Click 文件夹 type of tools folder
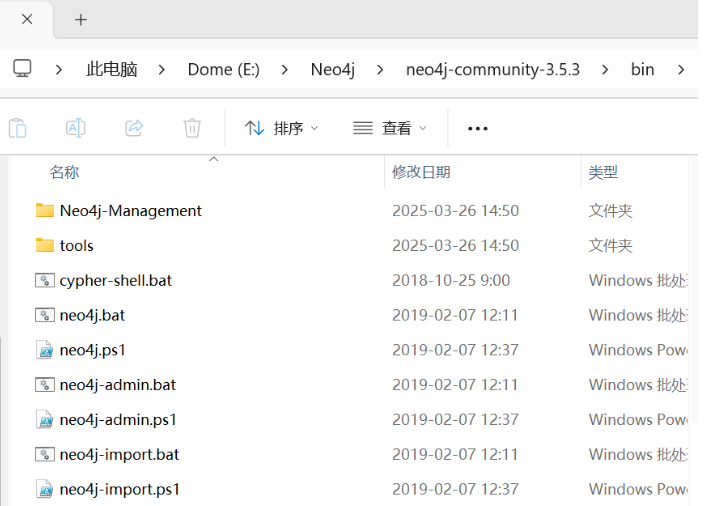This screenshot has height=506, width=708. 610,246
